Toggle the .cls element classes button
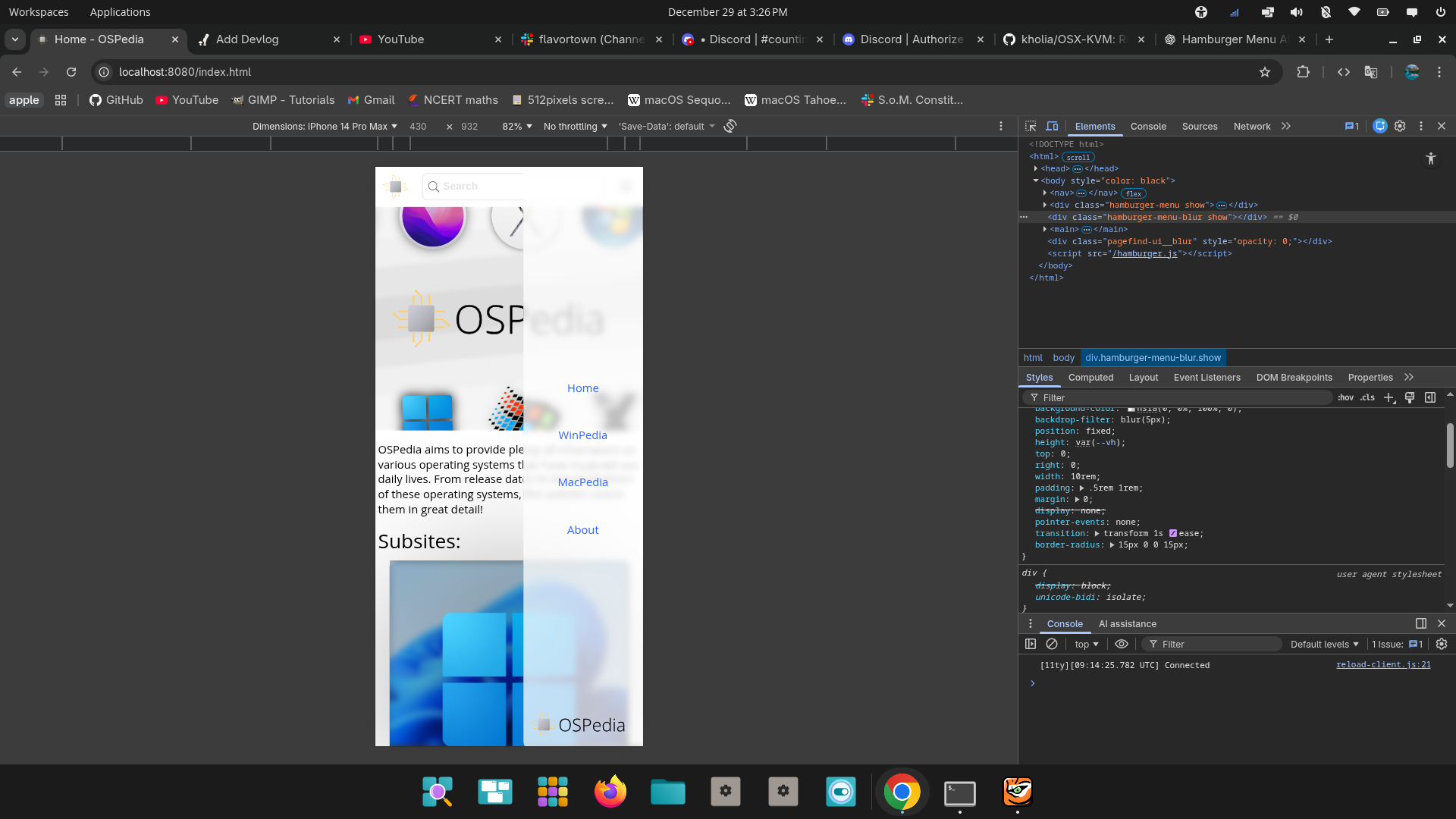Image resolution: width=1456 pixels, height=819 pixels. (1367, 397)
